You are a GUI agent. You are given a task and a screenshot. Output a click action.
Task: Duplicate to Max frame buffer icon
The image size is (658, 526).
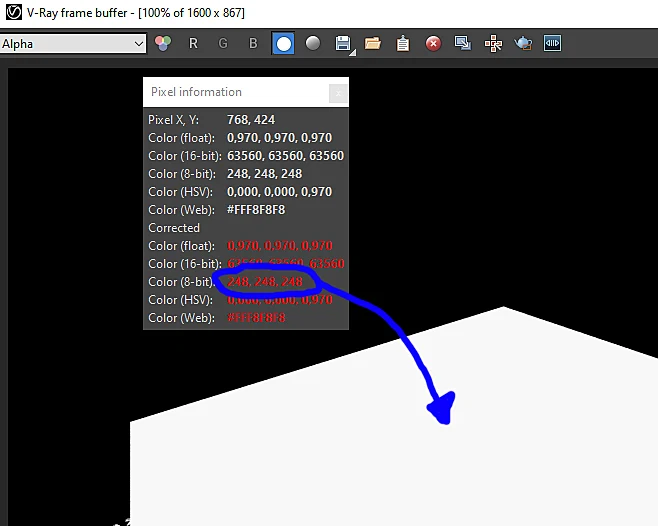[x=462, y=43]
